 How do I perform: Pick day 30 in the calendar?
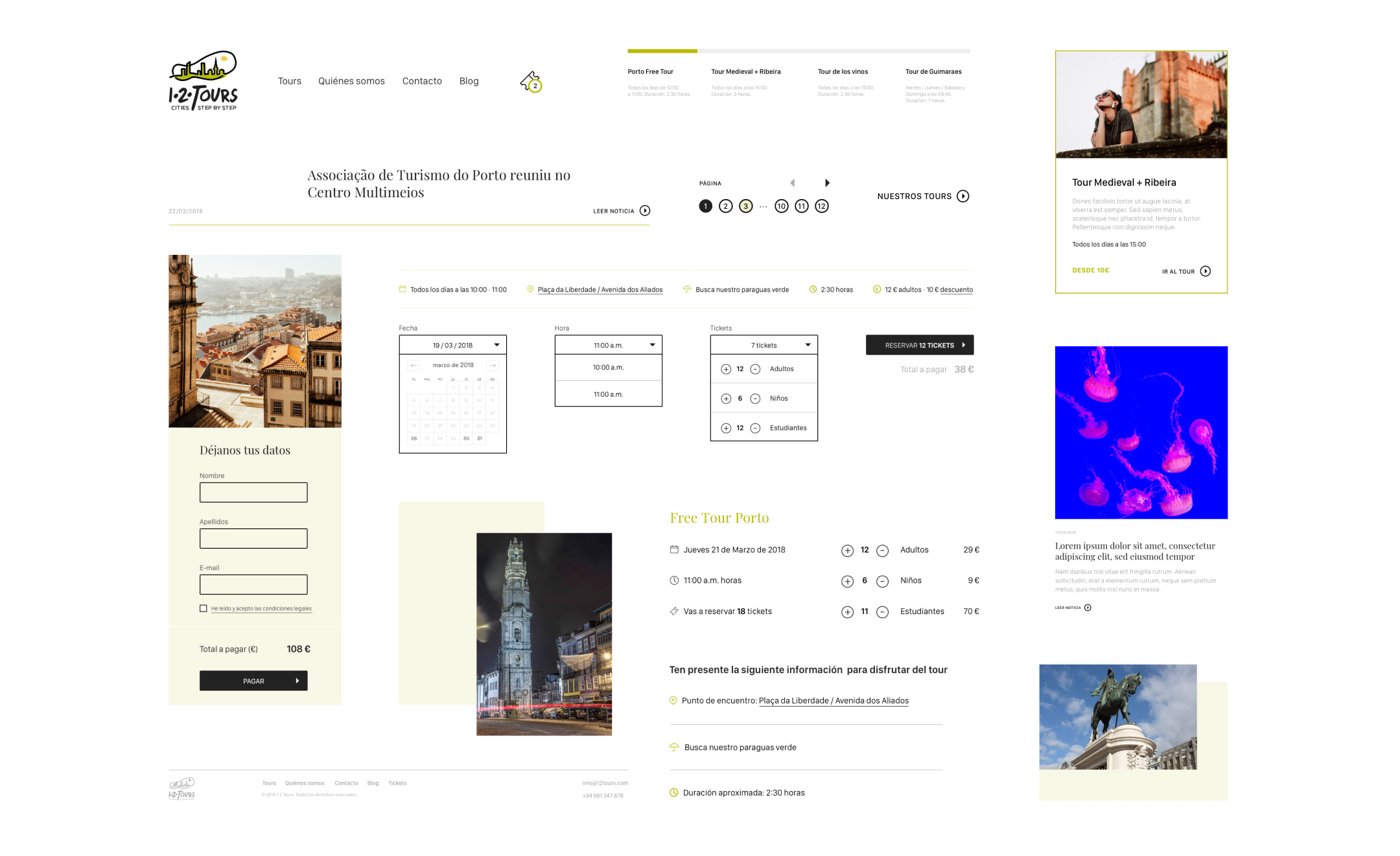pos(466,438)
